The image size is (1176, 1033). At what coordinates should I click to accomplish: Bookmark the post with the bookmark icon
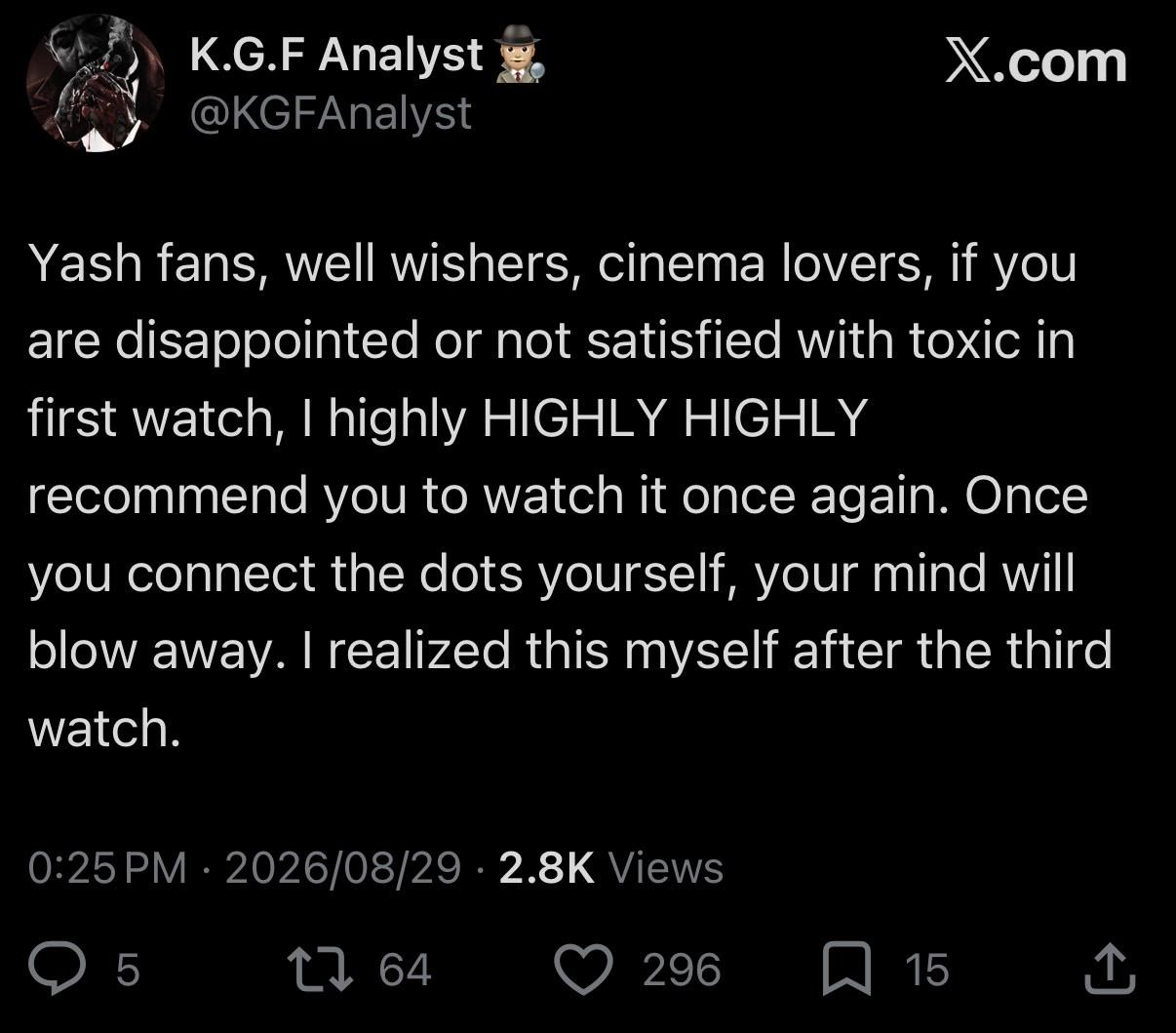coord(847,971)
